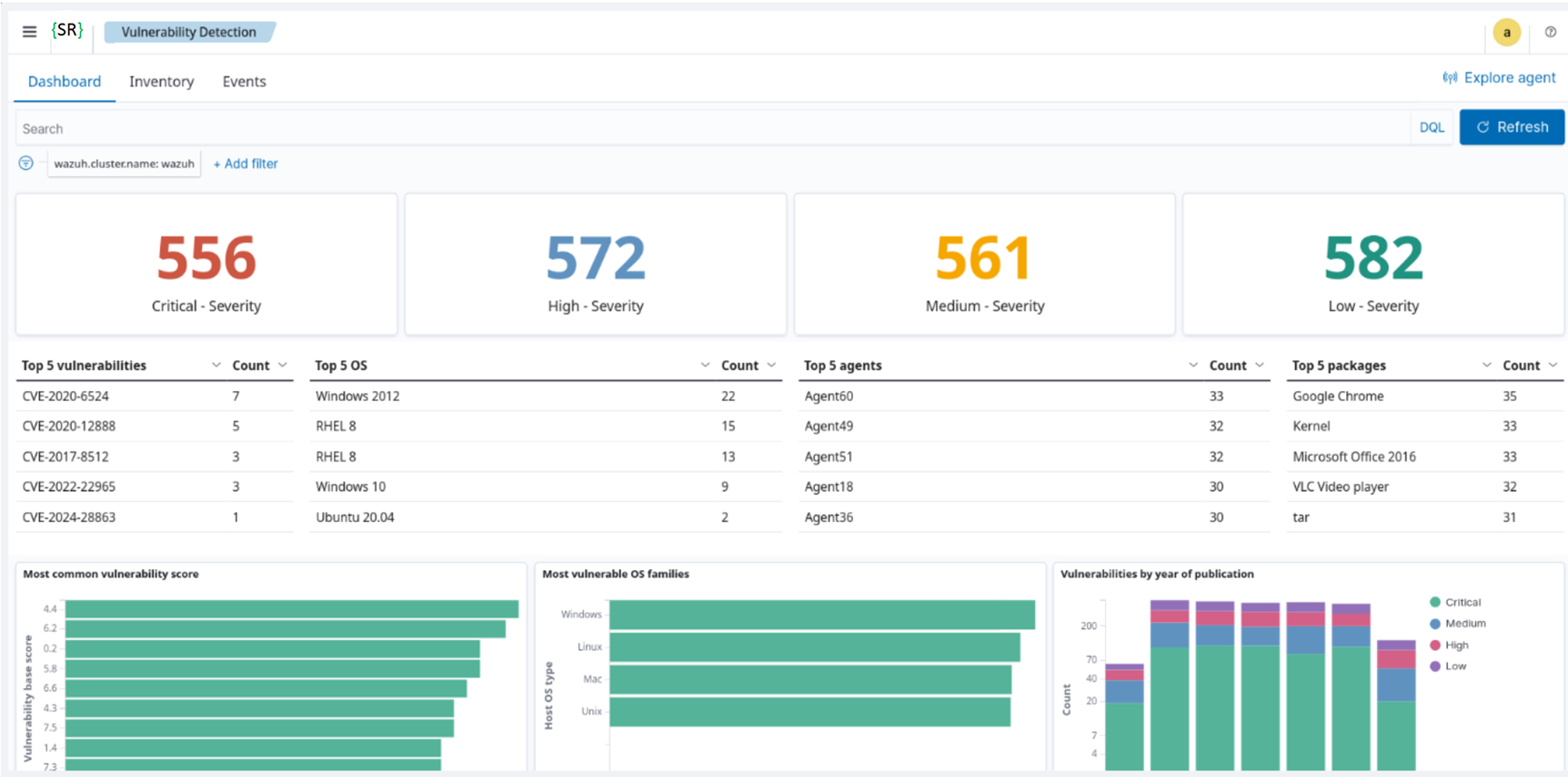Click the help icon in header
The width and height of the screenshot is (1568, 781).
click(1551, 32)
